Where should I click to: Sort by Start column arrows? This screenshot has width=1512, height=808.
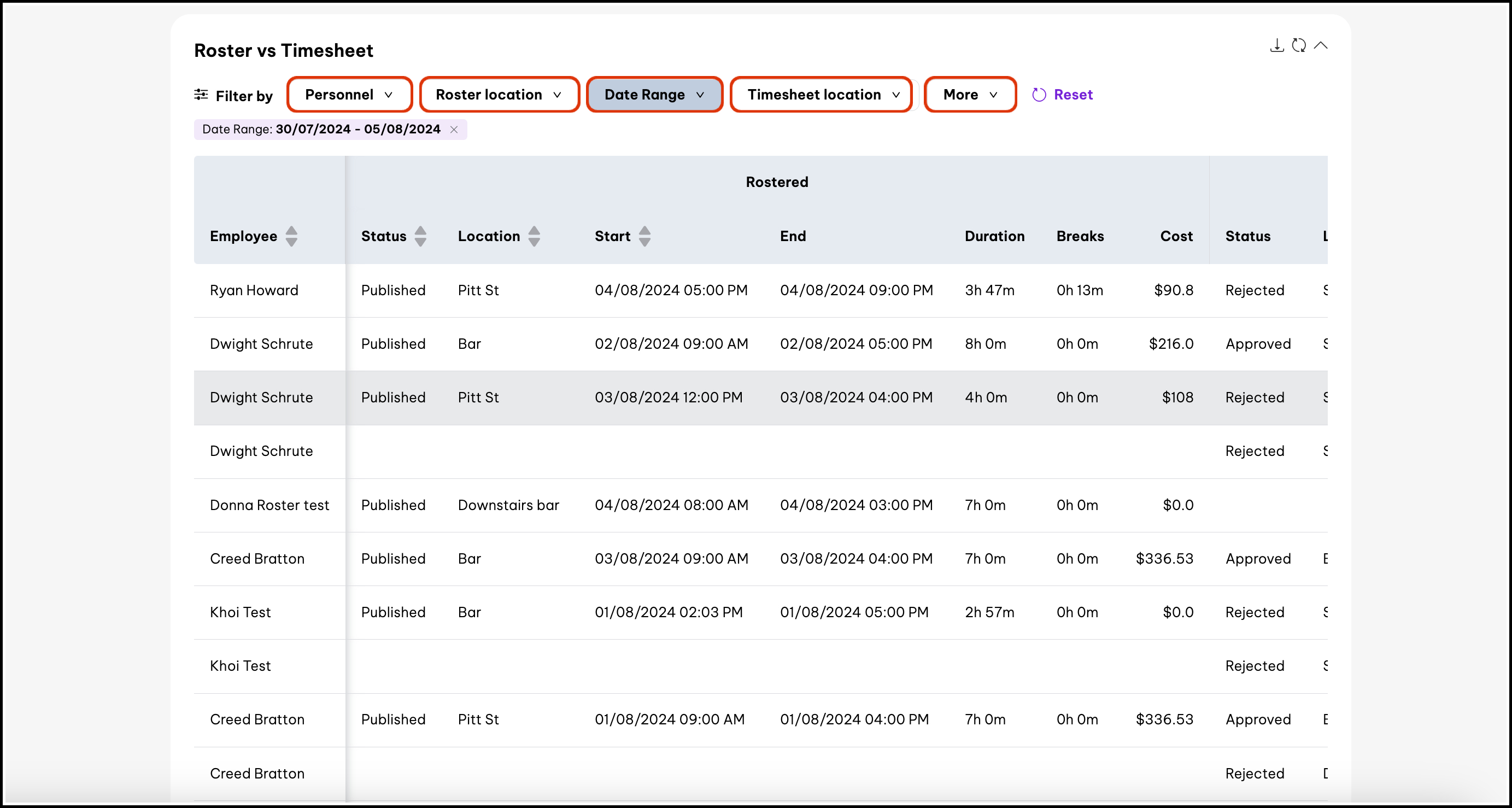[x=644, y=236]
